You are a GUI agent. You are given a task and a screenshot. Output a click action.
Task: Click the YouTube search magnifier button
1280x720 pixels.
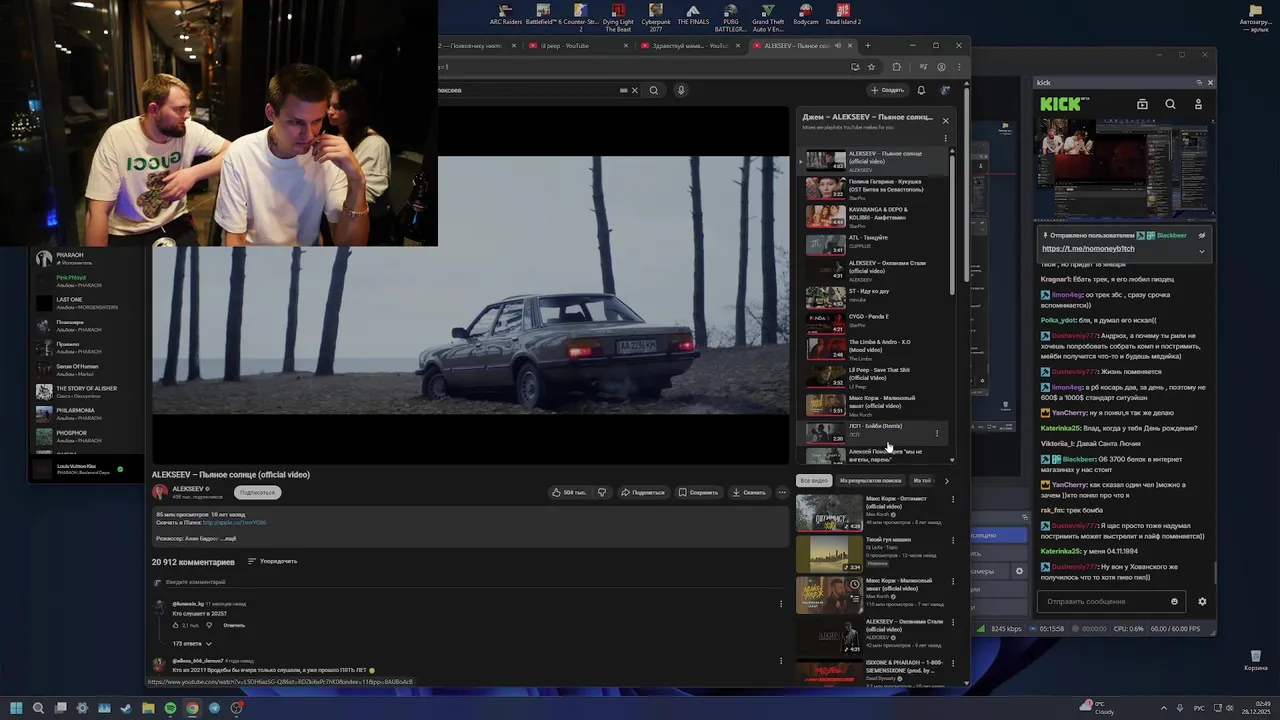click(x=654, y=90)
